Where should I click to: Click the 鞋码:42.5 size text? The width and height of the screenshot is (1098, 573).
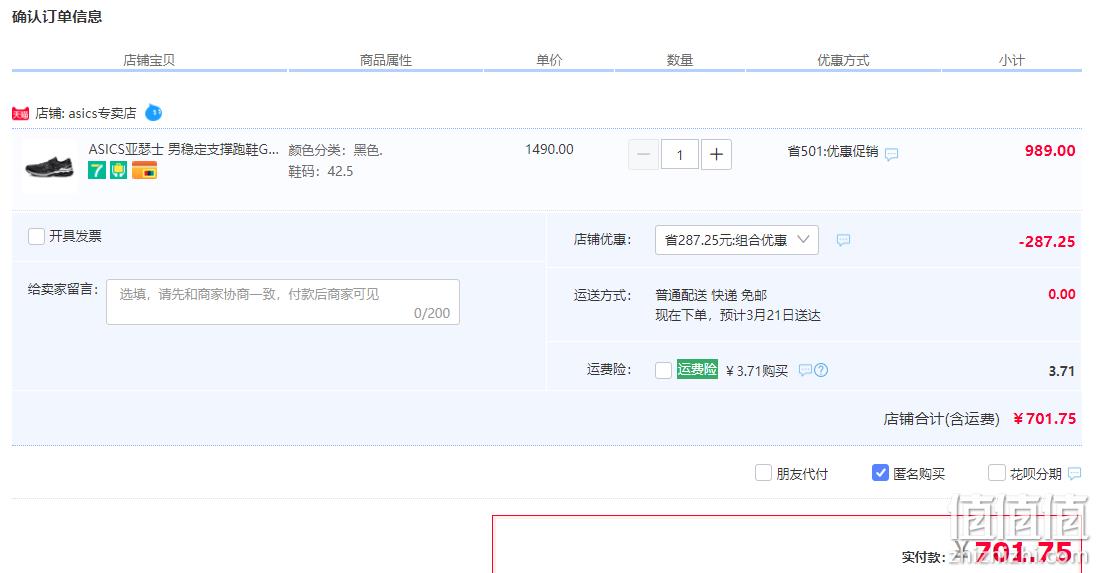coord(321,171)
